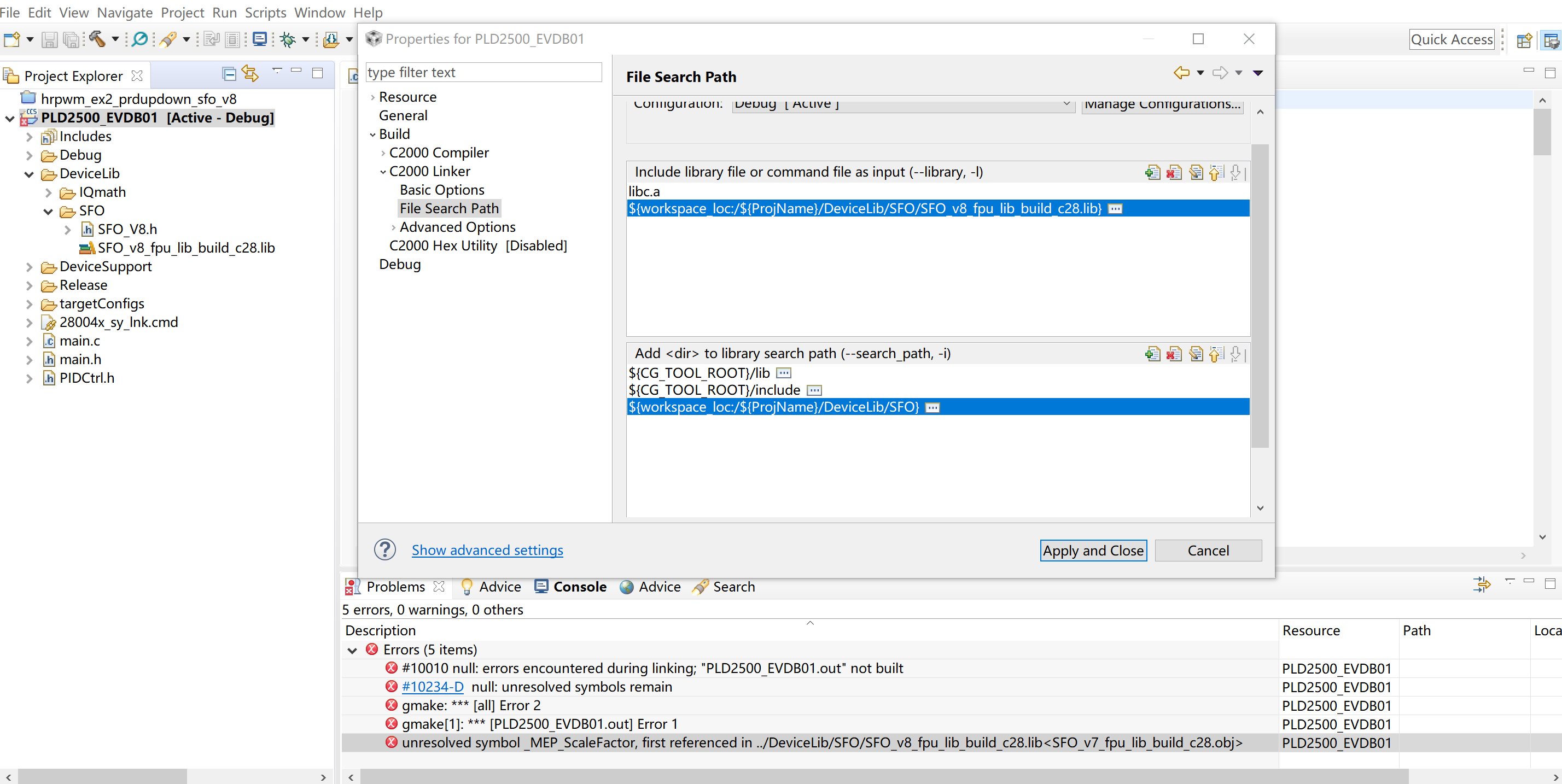Click the add search path directory icon
1562x784 pixels.
1155,353
